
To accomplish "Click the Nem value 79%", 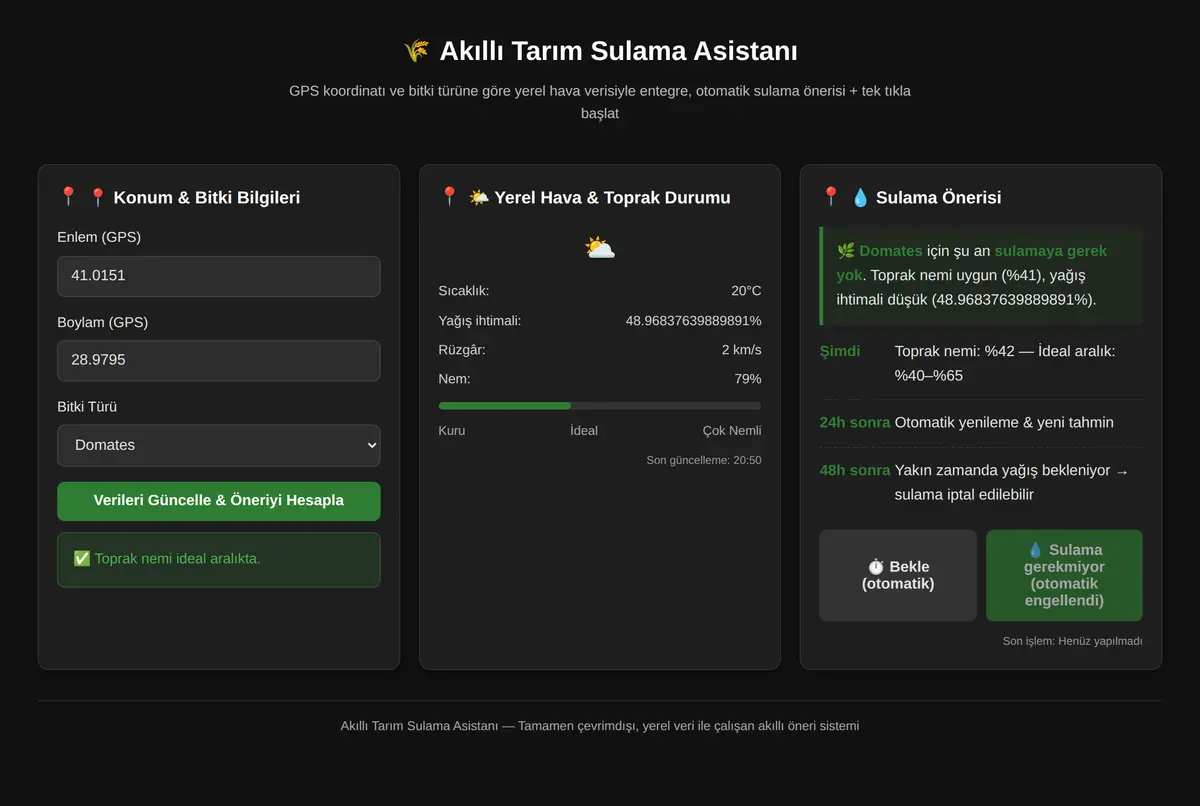I will pyautogui.click(x=748, y=379).
